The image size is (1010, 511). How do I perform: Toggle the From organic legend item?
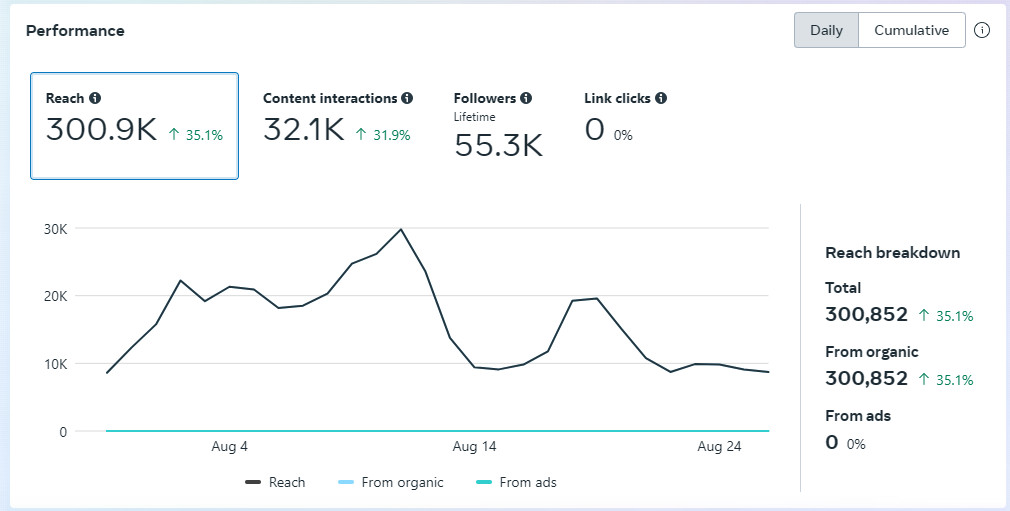point(391,482)
